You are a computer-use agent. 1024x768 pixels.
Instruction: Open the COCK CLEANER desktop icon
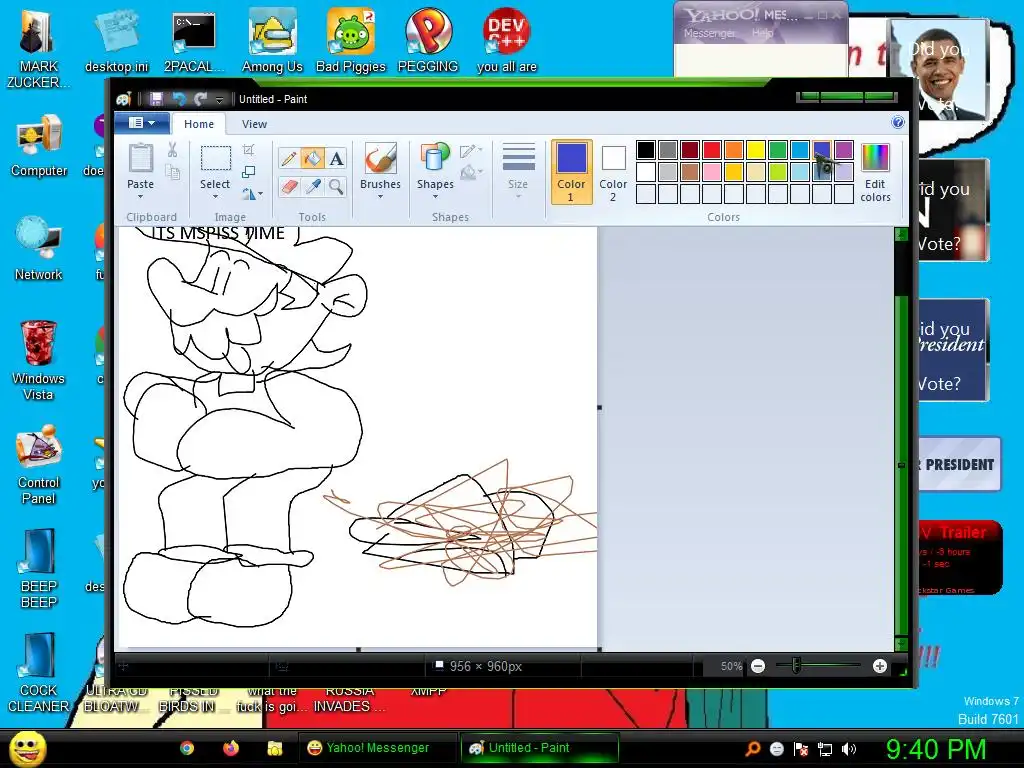[x=39, y=673]
